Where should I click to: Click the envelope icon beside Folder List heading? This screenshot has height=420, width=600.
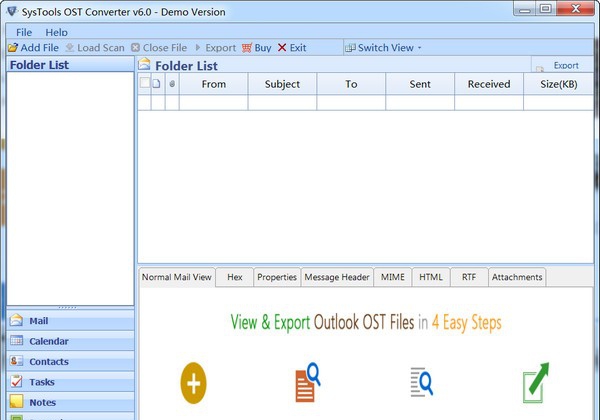click(144, 64)
